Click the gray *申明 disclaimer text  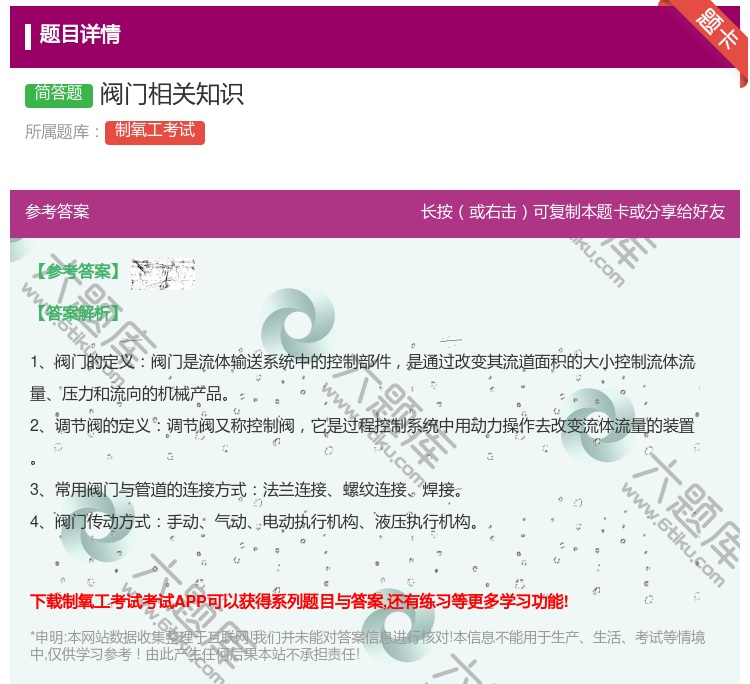[367, 646]
